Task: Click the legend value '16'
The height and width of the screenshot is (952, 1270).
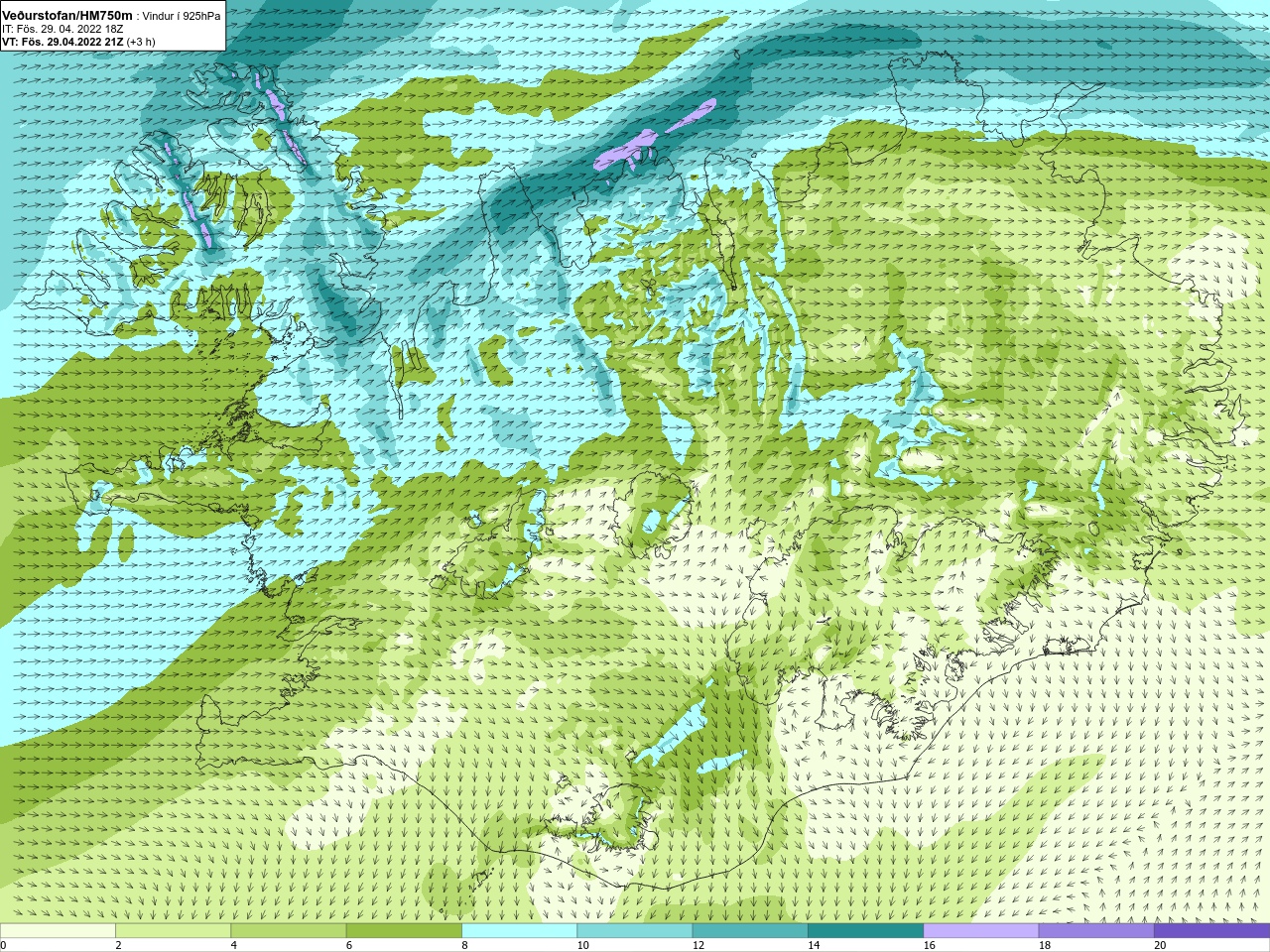Action: pos(929,945)
